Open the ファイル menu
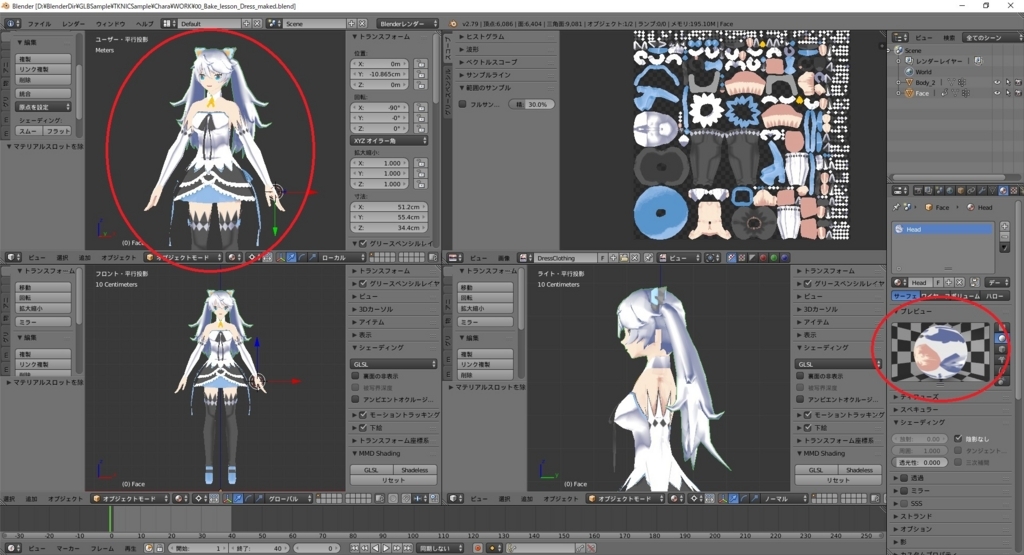Viewport: 1024px width, 555px height. pos(39,24)
